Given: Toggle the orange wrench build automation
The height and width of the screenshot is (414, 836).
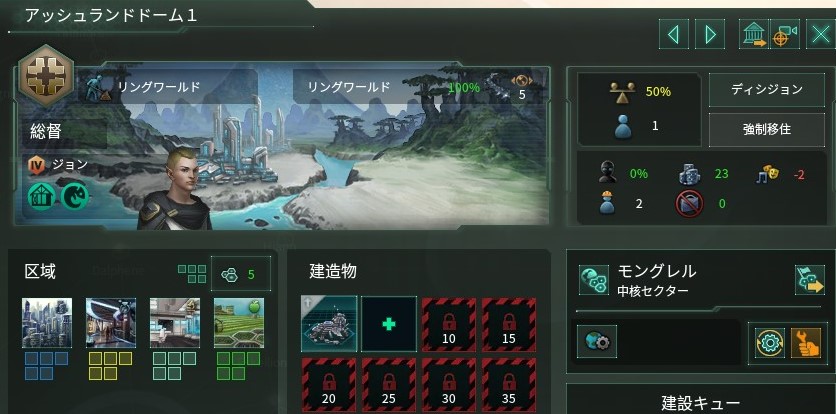Looking at the screenshot, I should [x=806, y=343].
